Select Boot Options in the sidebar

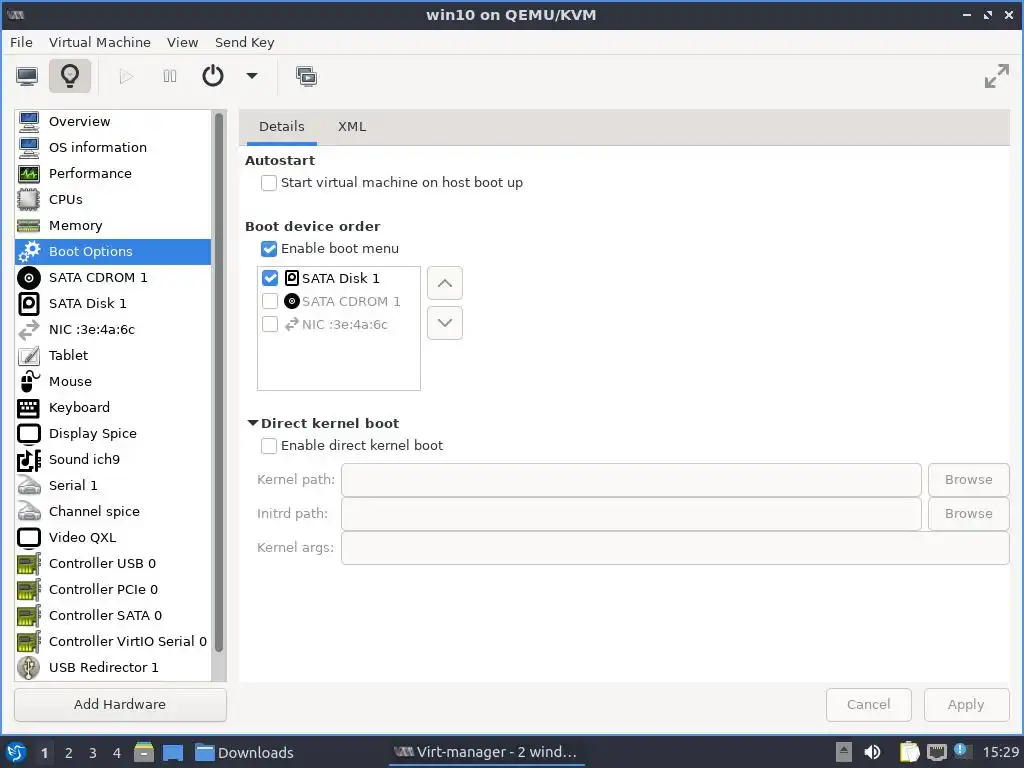pos(113,251)
